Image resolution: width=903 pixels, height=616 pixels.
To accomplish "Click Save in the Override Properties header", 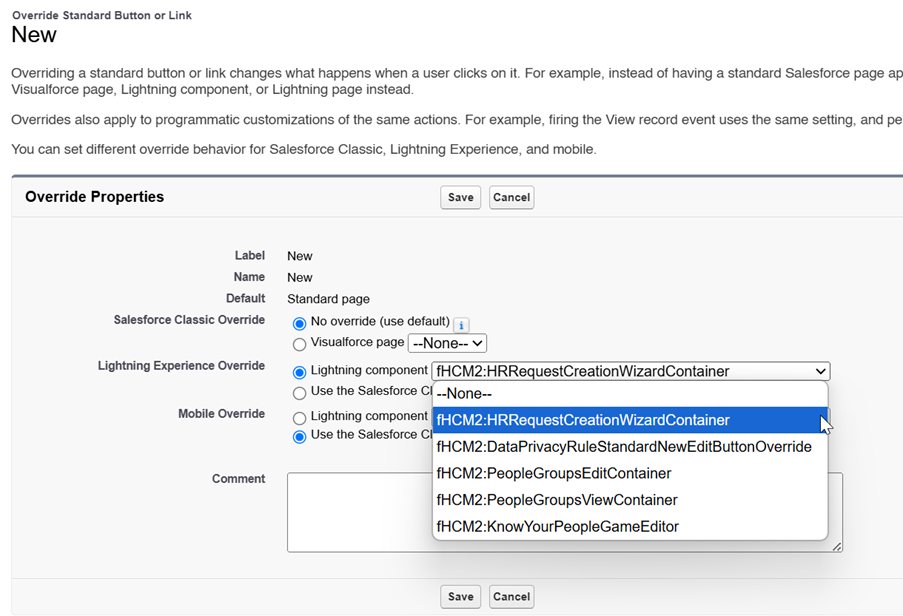I will [x=460, y=197].
